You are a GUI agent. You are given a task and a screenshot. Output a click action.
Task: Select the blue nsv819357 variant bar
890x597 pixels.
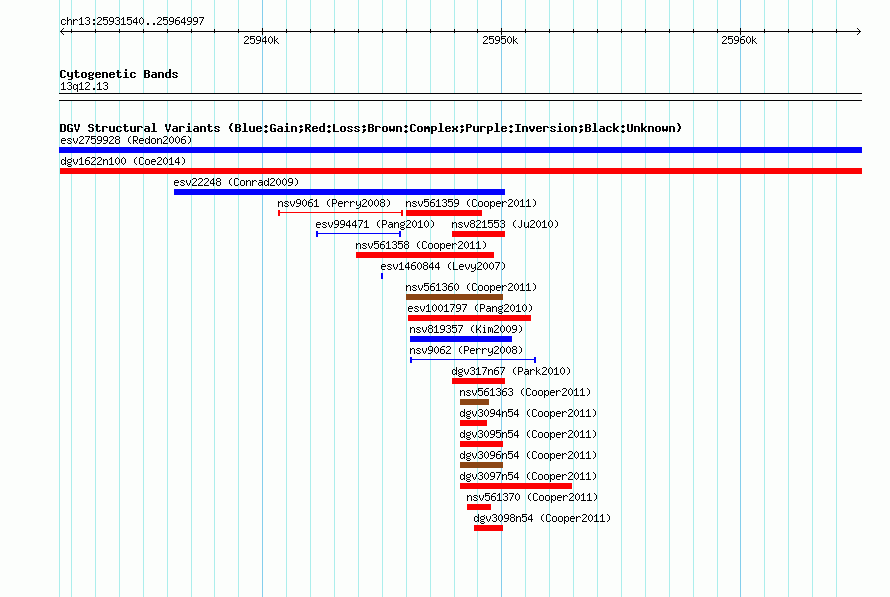coord(461,339)
